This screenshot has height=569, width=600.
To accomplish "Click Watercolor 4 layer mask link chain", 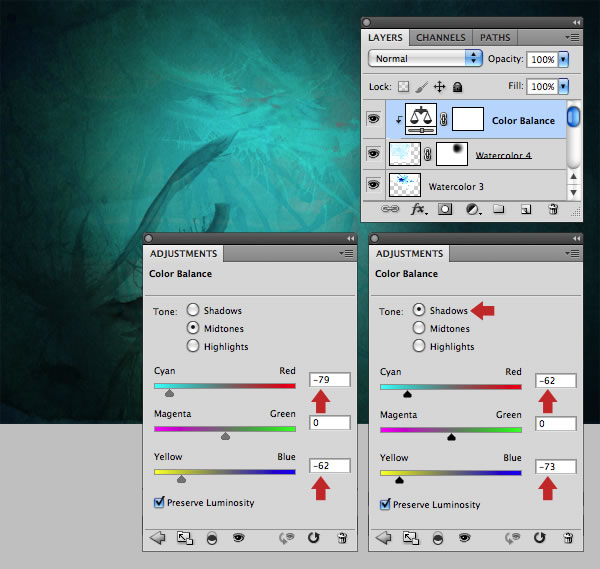I will [x=428, y=154].
